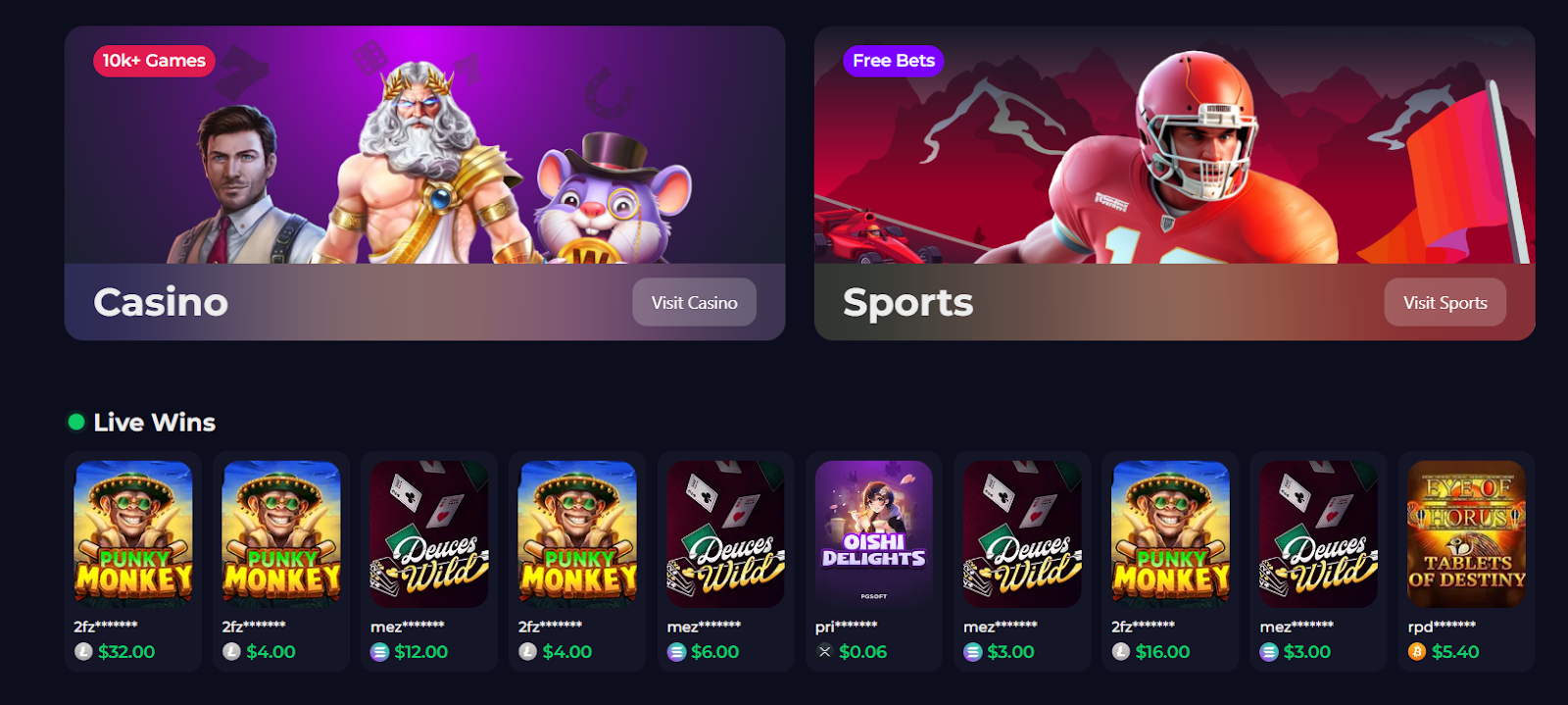Click the green Live Wins status dot

click(x=75, y=423)
